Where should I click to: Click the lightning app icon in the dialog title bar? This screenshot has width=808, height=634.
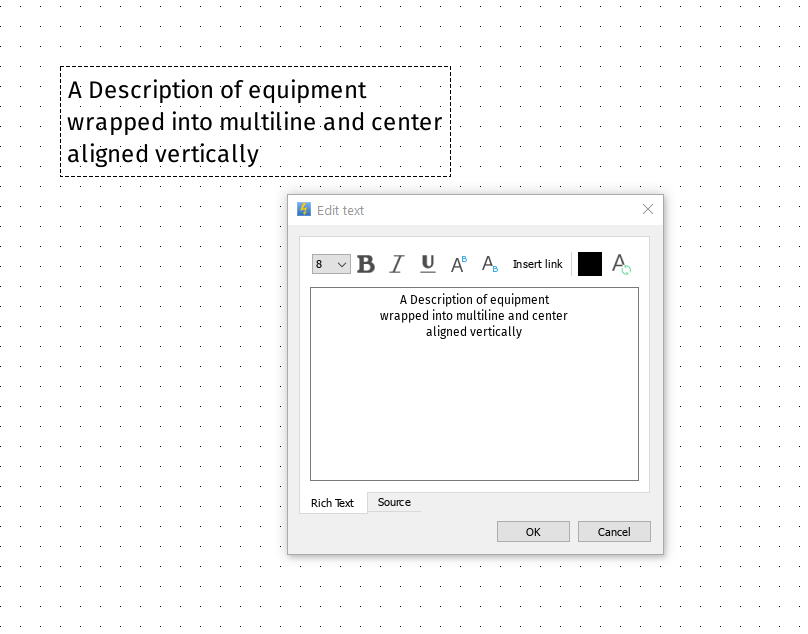[304, 210]
